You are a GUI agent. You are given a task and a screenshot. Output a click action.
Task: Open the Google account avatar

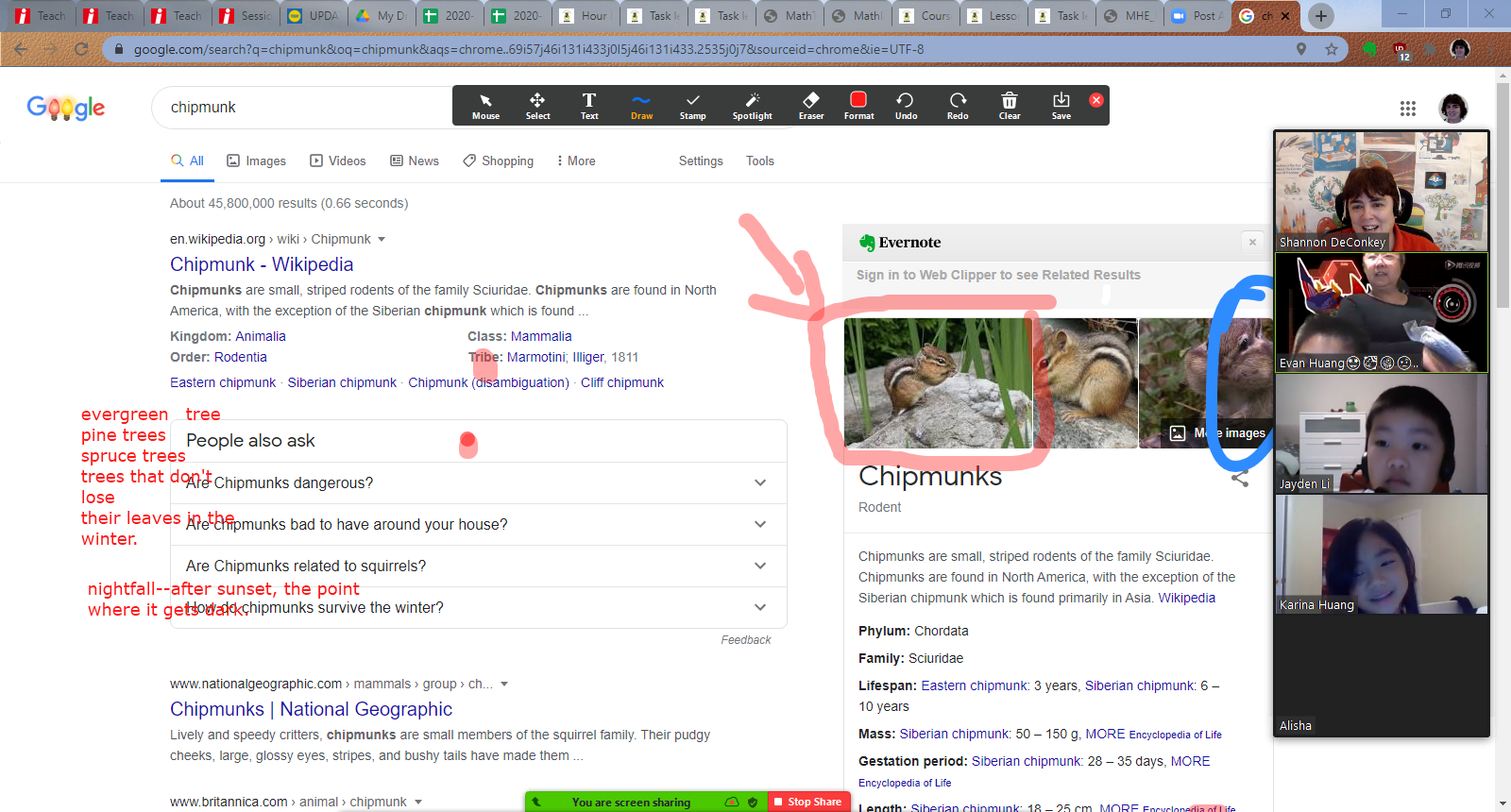click(1453, 109)
